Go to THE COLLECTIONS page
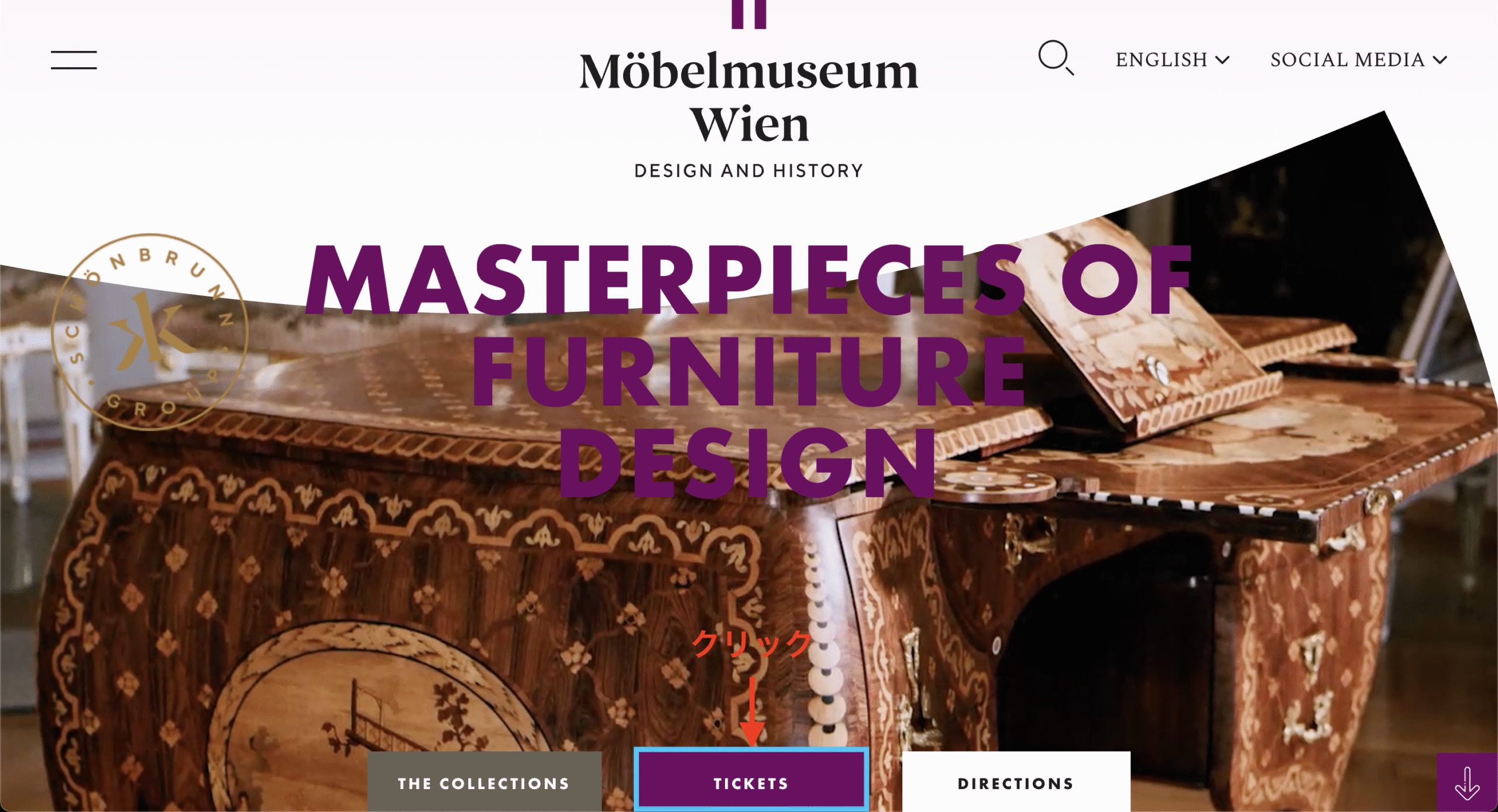This screenshot has height=812, width=1498. pos(484,782)
